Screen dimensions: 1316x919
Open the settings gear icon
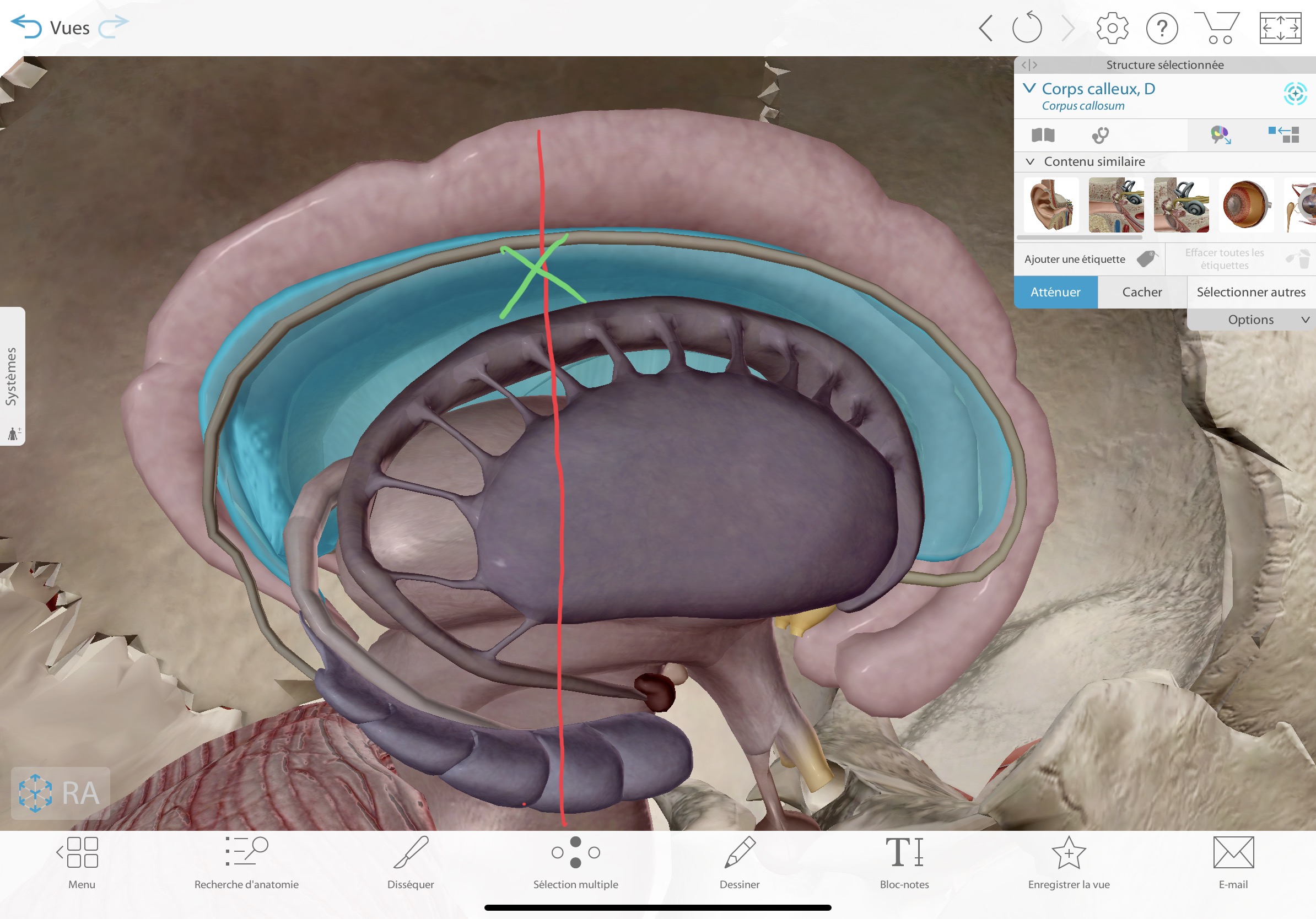pos(1112,28)
